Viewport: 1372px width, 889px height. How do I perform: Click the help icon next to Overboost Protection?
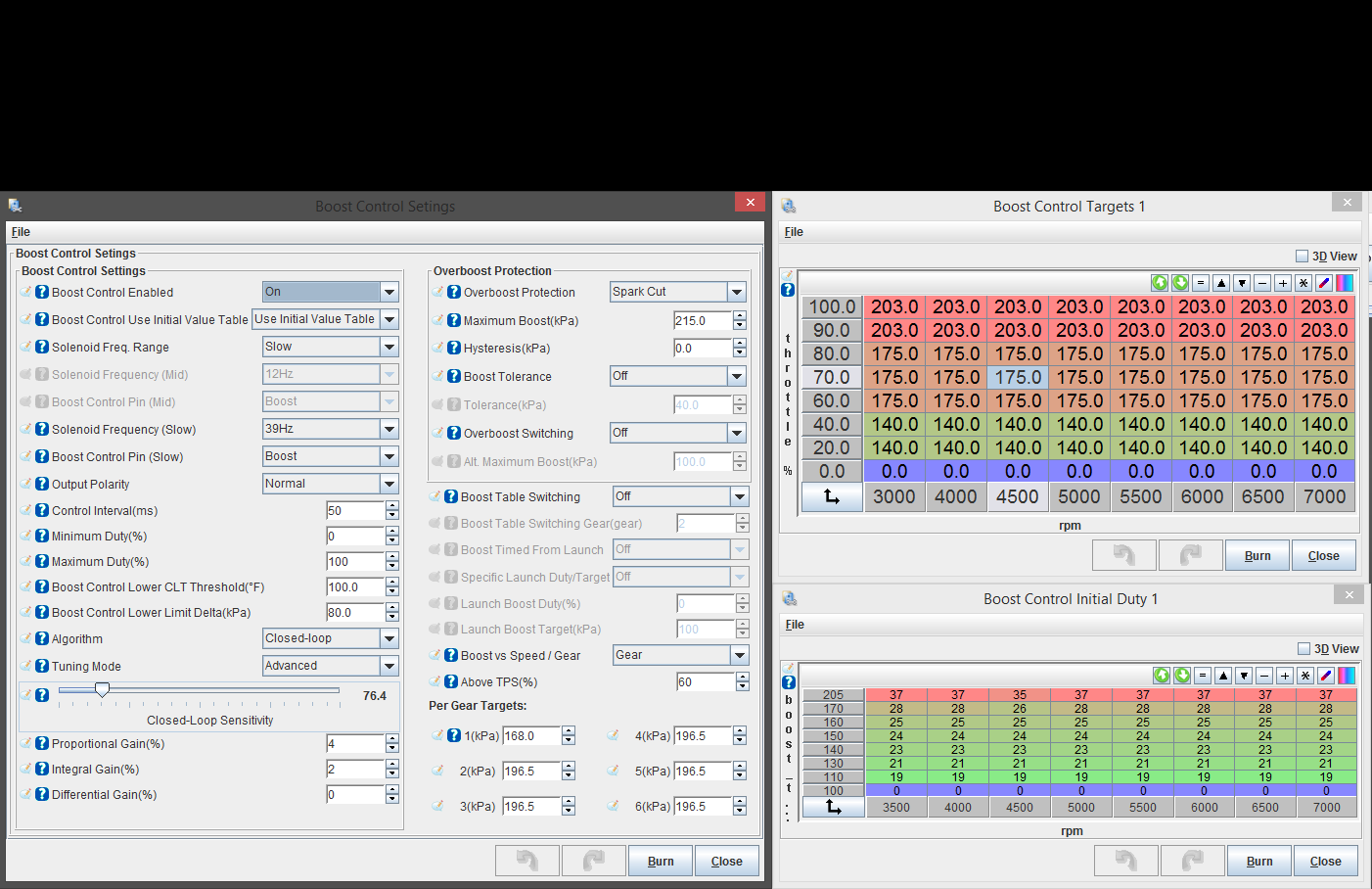[454, 292]
